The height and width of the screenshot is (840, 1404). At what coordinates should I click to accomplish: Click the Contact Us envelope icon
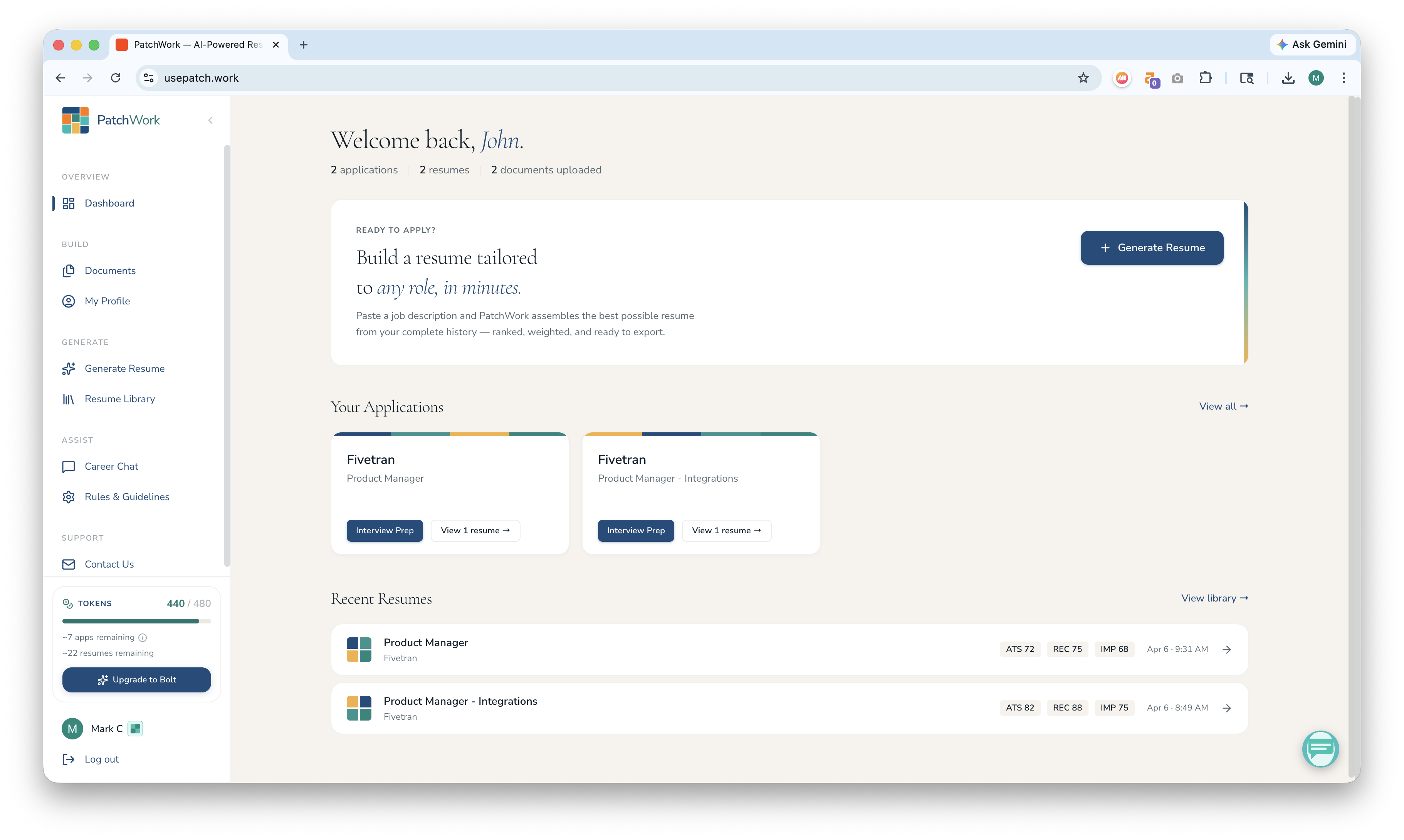click(x=69, y=564)
